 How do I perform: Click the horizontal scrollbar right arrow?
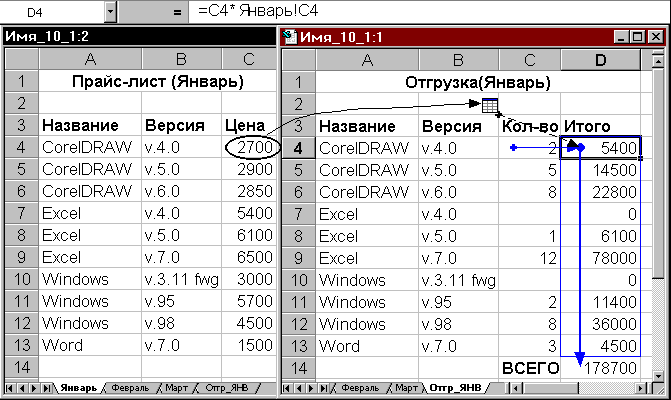click(641, 388)
